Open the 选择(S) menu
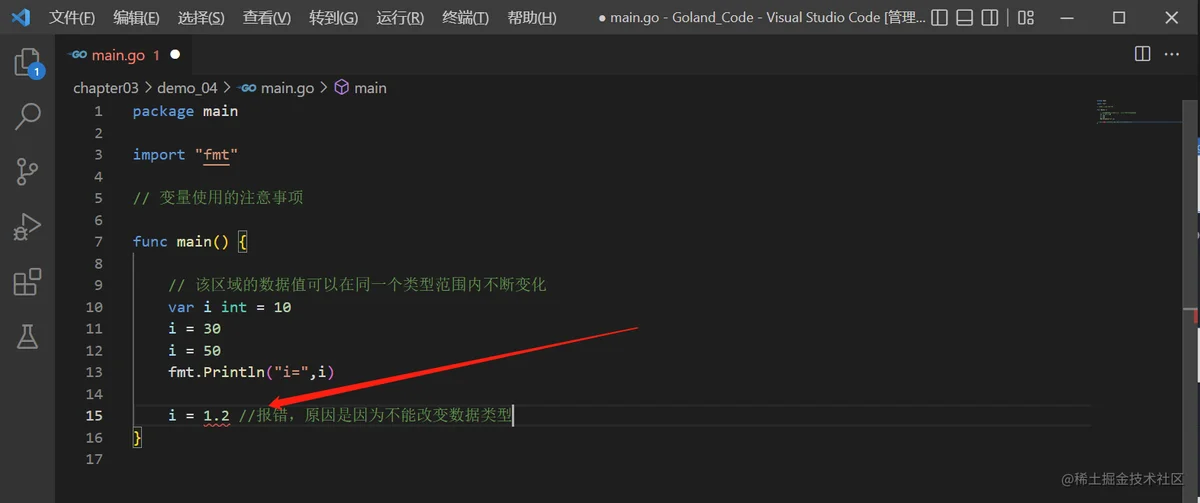The height and width of the screenshot is (503, 1200). [201, 18]
